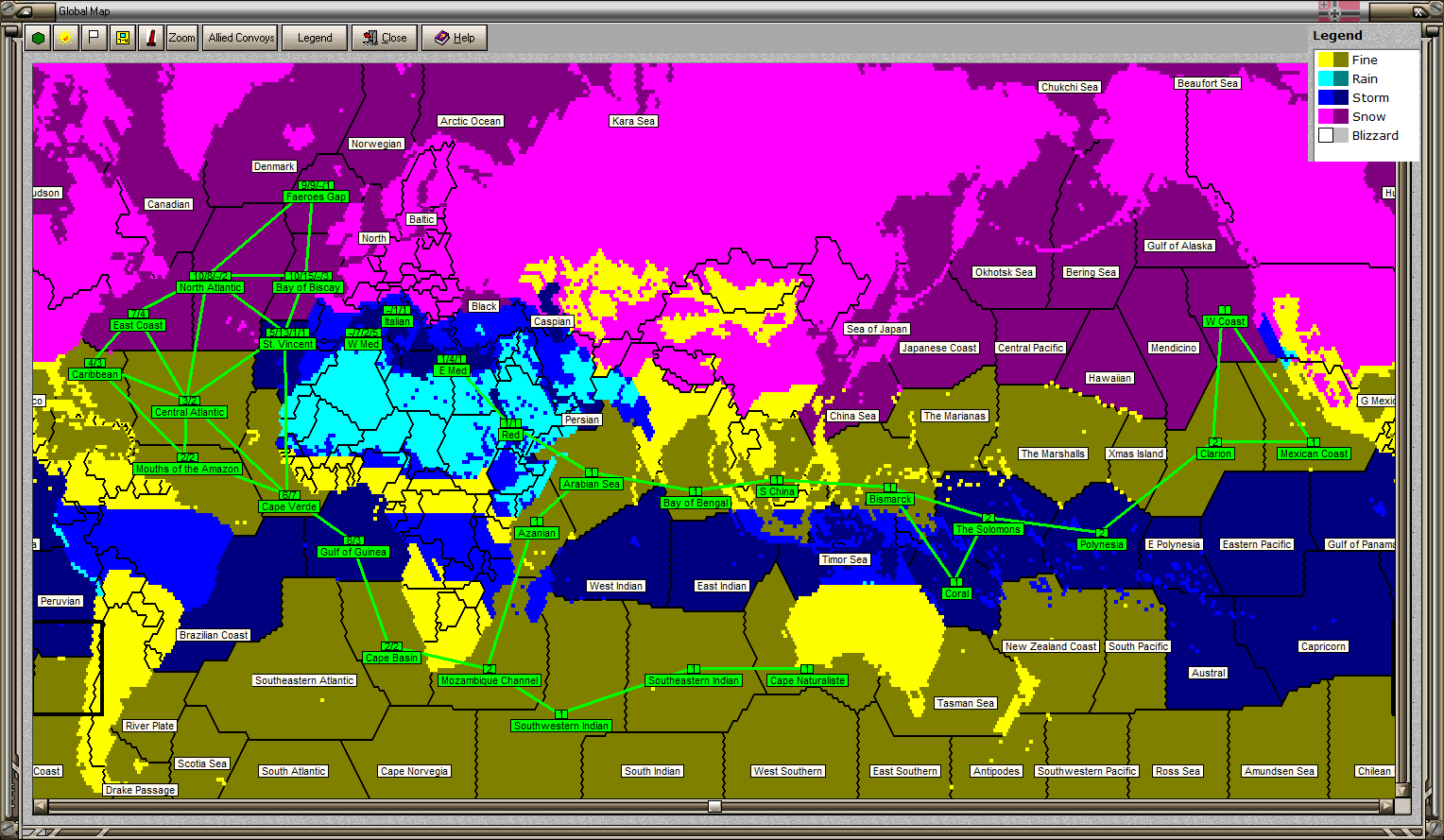The width and height of the screenshot is (1444, 840).
Task: Open Help with the book icon
Action: pyautogui.click(x=455, y=38)
